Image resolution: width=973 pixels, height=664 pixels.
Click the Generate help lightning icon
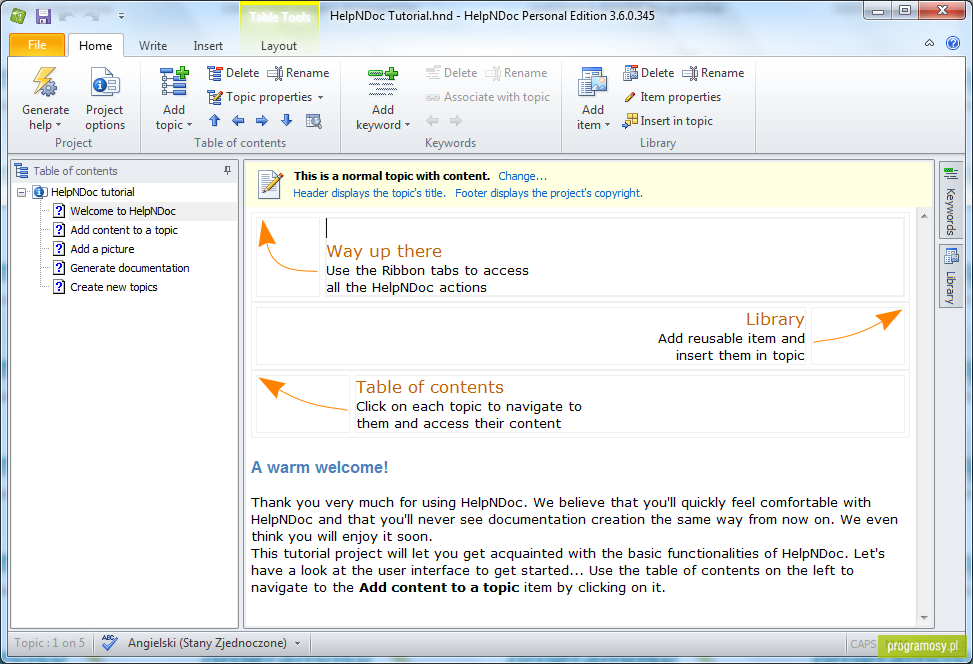(x=45, y=83)
